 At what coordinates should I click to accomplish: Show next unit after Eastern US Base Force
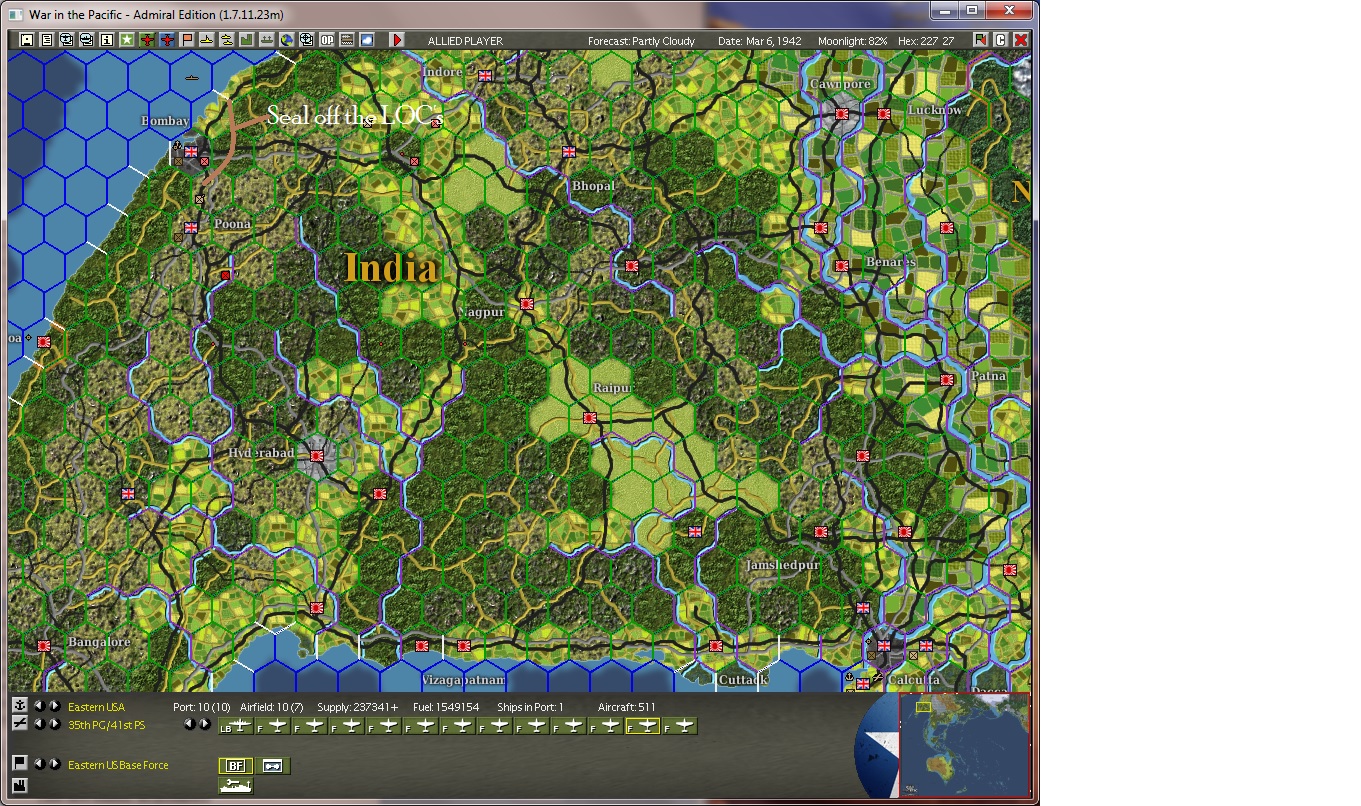(55, 764)
